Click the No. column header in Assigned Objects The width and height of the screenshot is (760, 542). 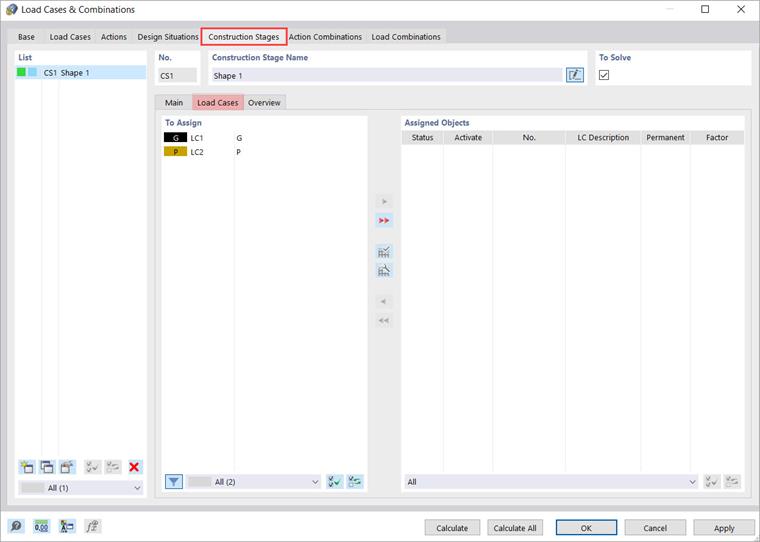529,138
